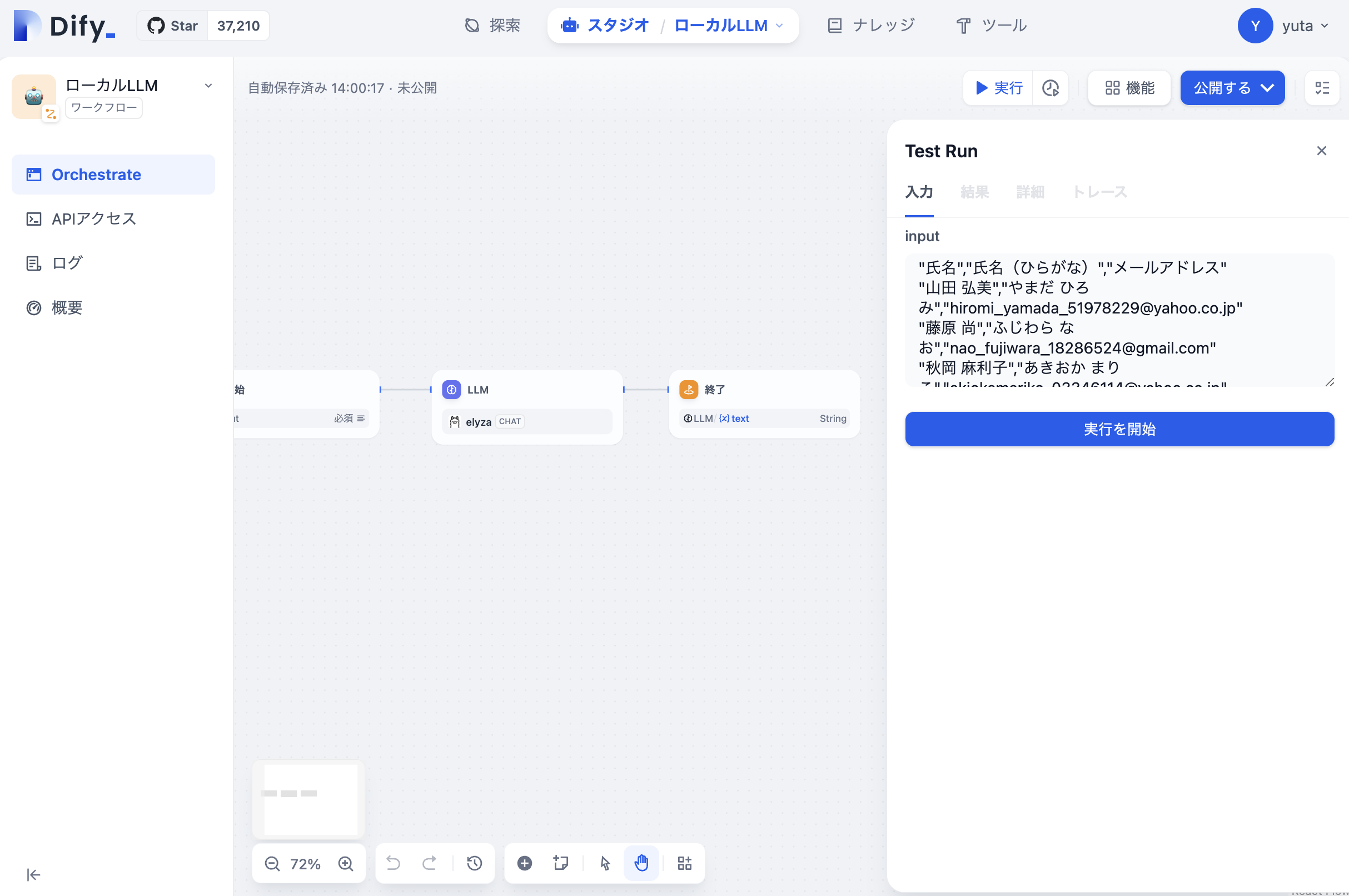Expand the ローカルLLM app selector in sidebar

coord(208,86)
